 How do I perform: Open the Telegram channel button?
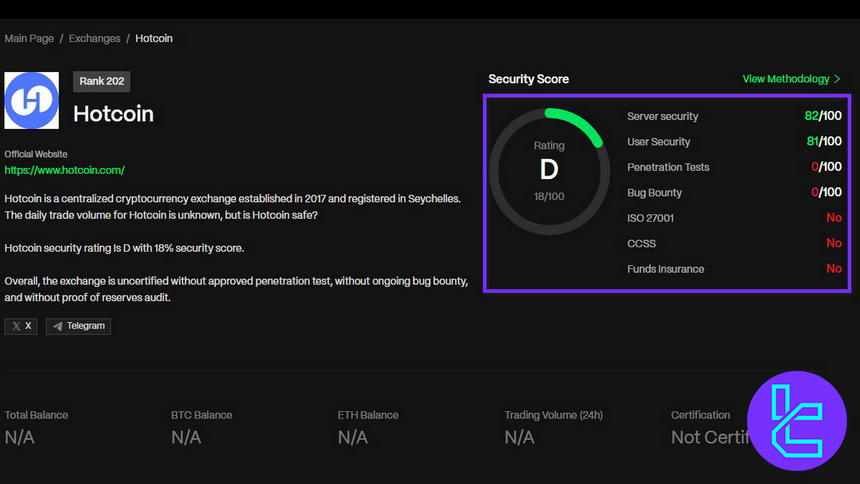(78, 326)
